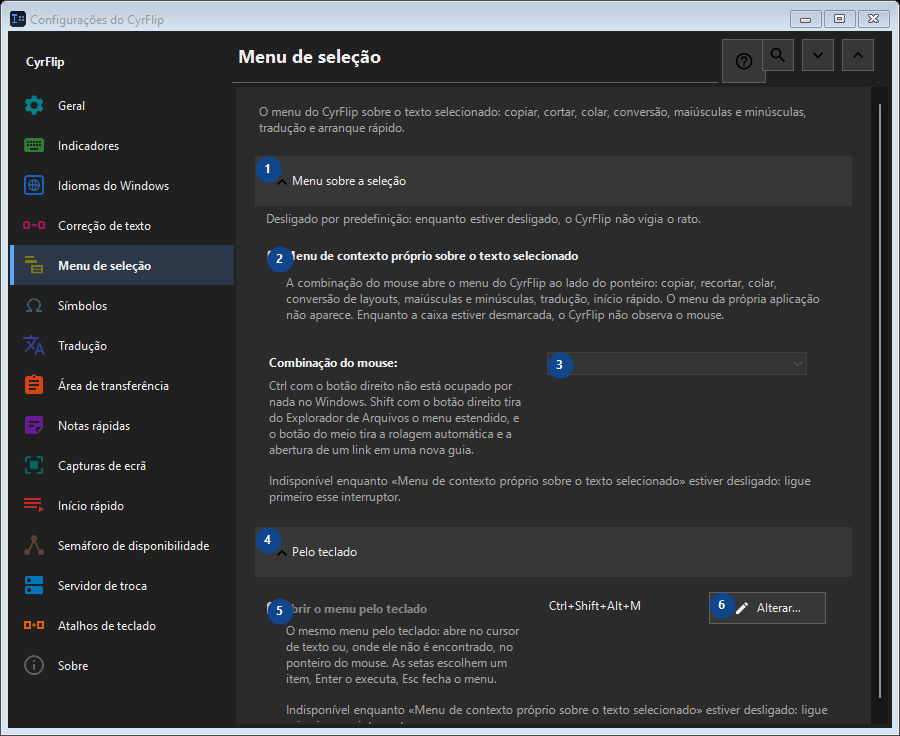Image resolution: width=900 pixels, height=736 pixels.
Task: Open the Símbolos omega icon
Action: tap(34, 305)
